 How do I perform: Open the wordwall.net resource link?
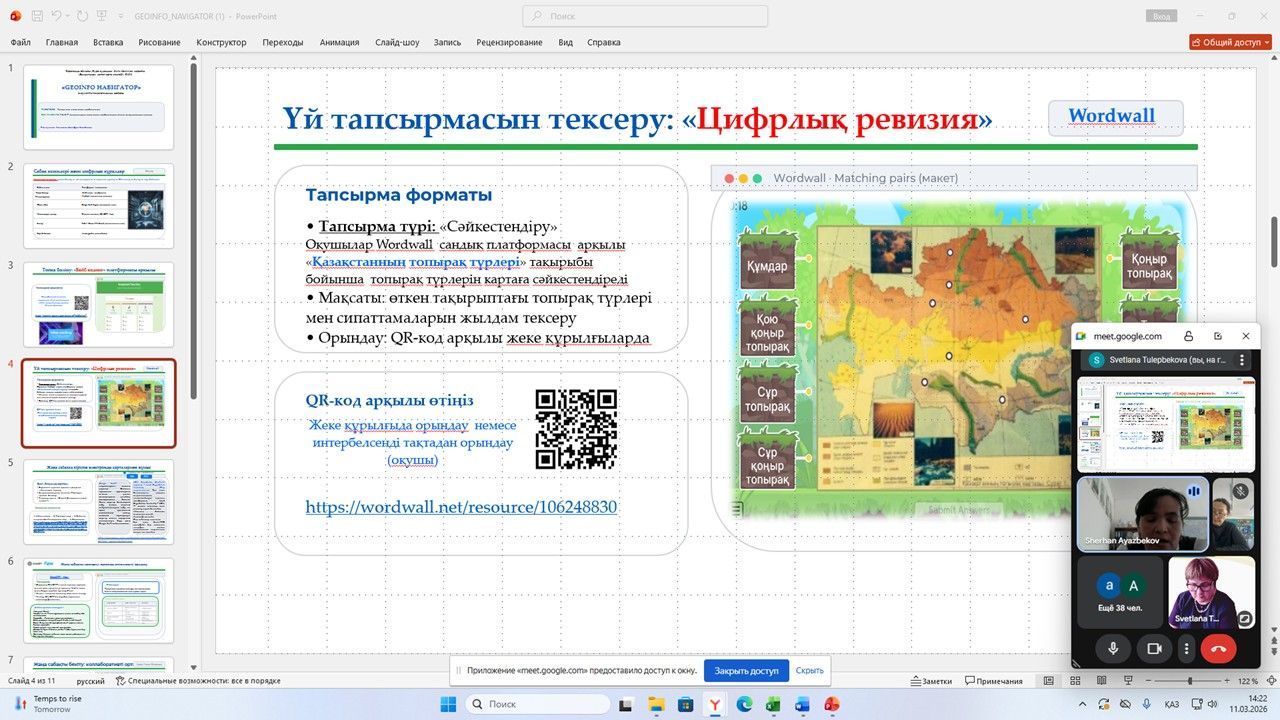click(x=461, y=507)
